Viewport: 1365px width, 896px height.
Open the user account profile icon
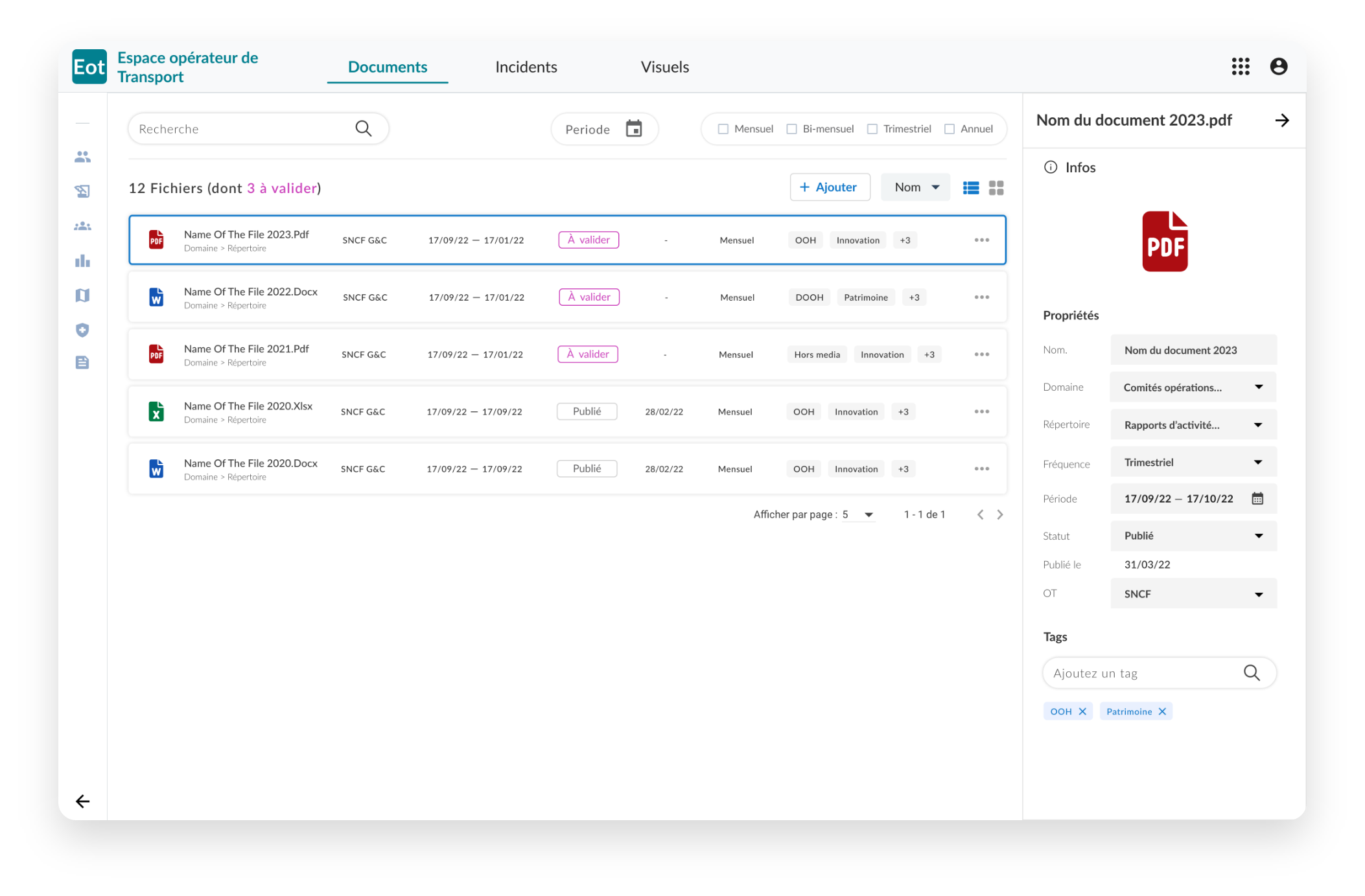[x=1278, y=67]
